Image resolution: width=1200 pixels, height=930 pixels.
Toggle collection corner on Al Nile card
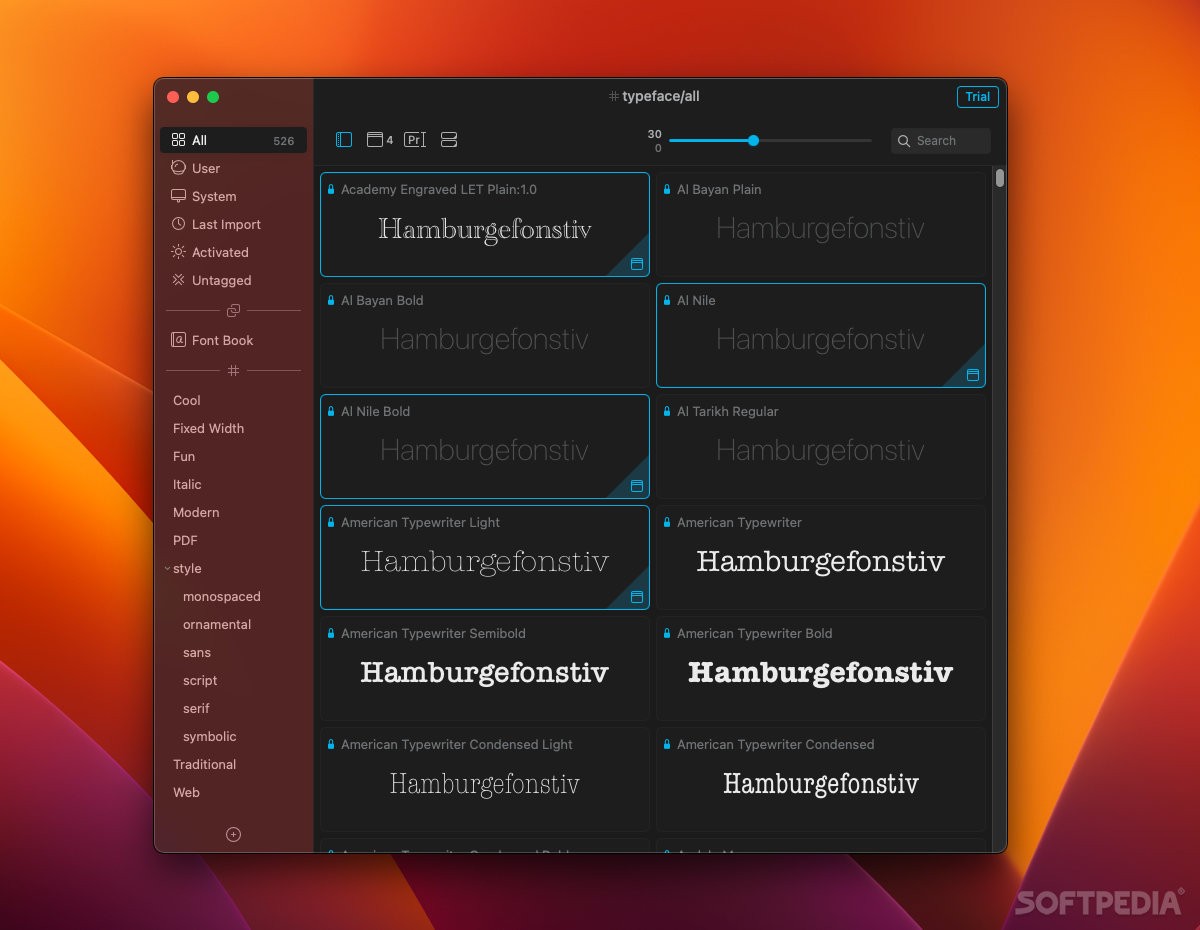point(972,375)
